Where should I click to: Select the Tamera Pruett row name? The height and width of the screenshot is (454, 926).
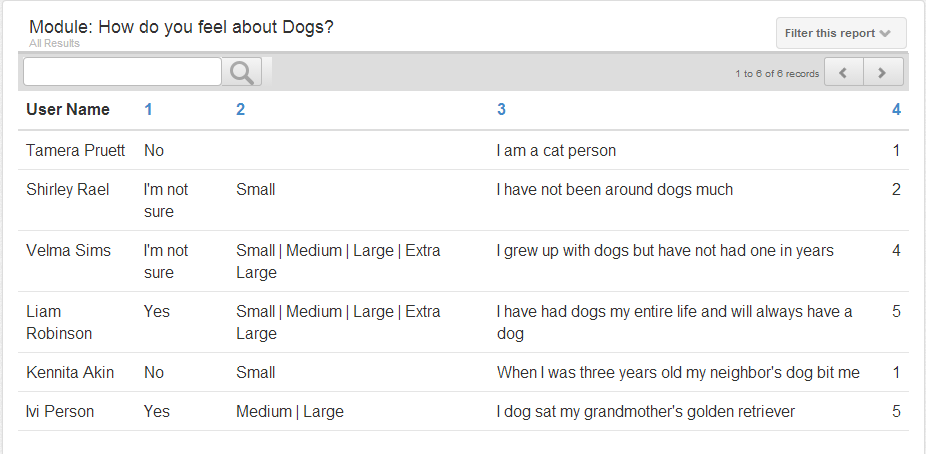click(76, 151)
